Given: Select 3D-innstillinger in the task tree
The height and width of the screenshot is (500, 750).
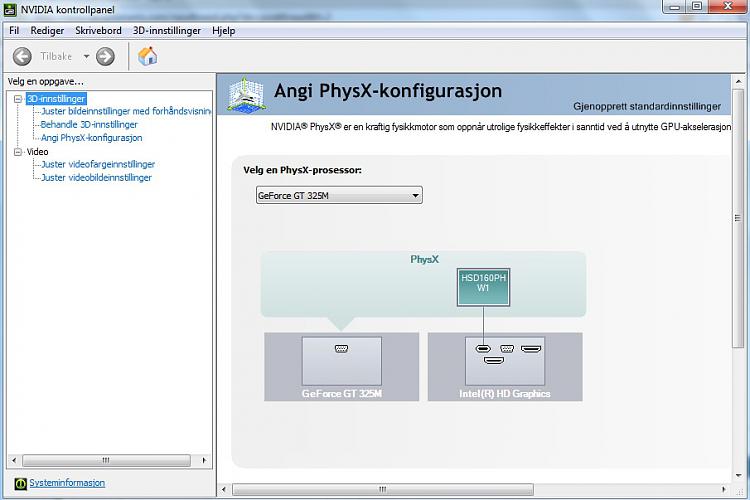Looking at the screenshot, I should click(56, 99).
